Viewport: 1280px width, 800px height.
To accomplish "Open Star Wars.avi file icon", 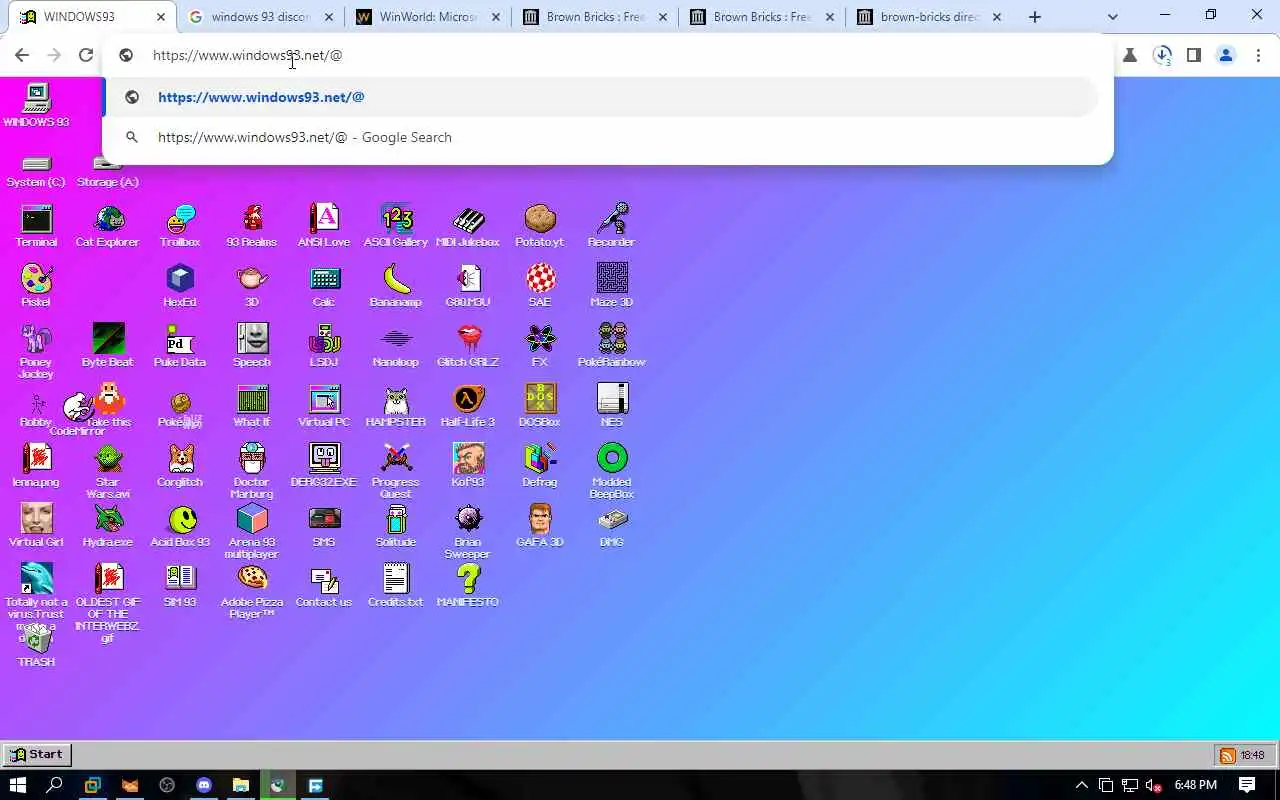I will tap(108, 472).
